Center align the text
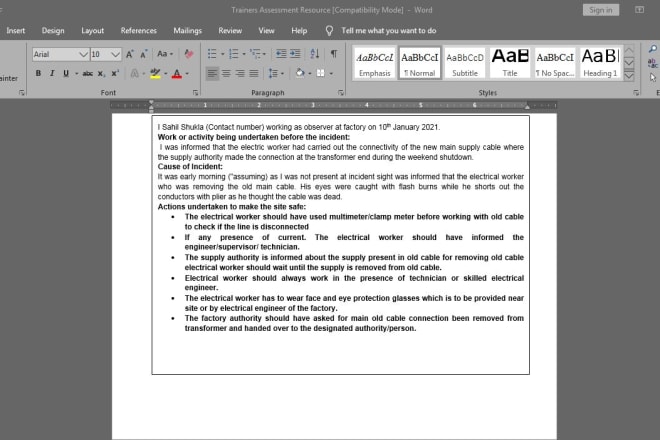The height and width of the screenshot is (440, 660). [226, 73]
